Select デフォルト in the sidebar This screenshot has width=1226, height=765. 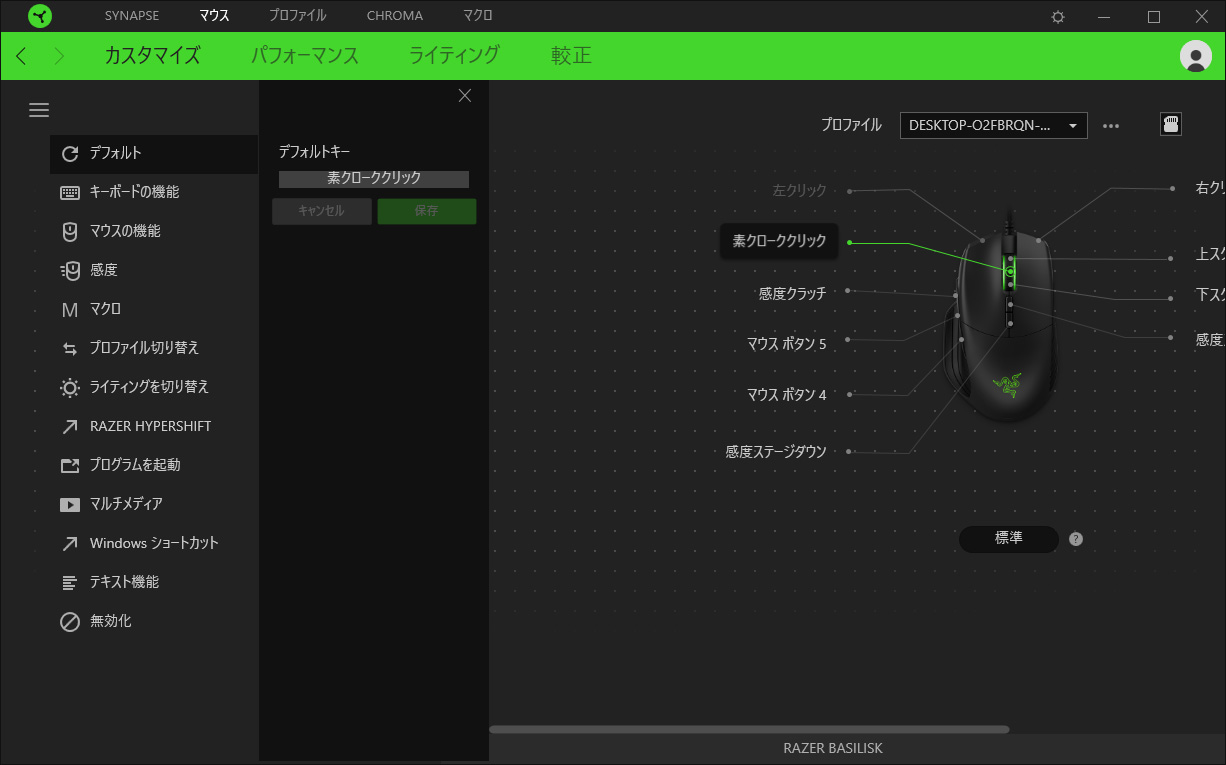(x=154, y=154)
